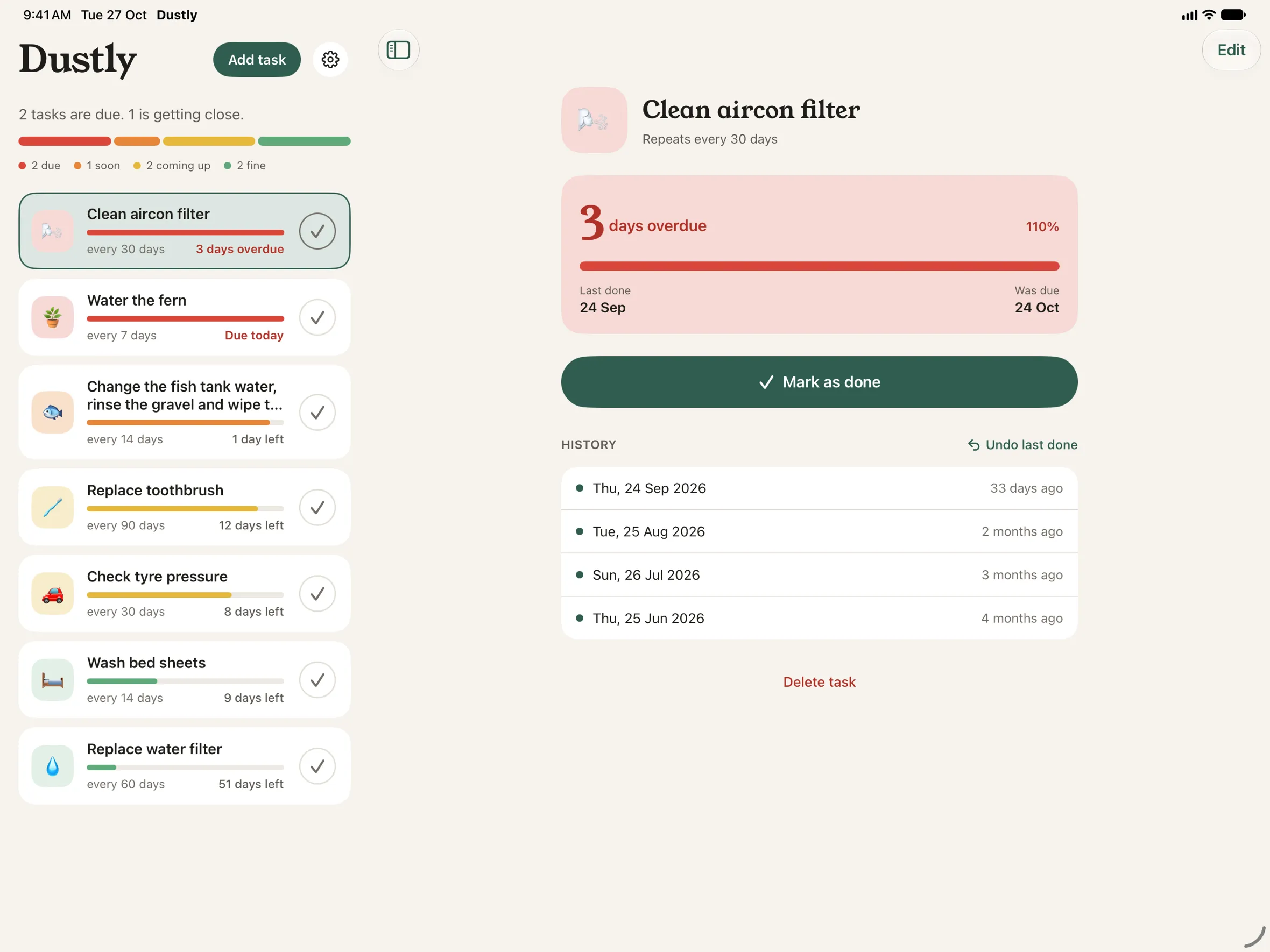Click the green fine segment of the summary bar
This screenshot has width=1270, height=952.
(x=304, y=141)
